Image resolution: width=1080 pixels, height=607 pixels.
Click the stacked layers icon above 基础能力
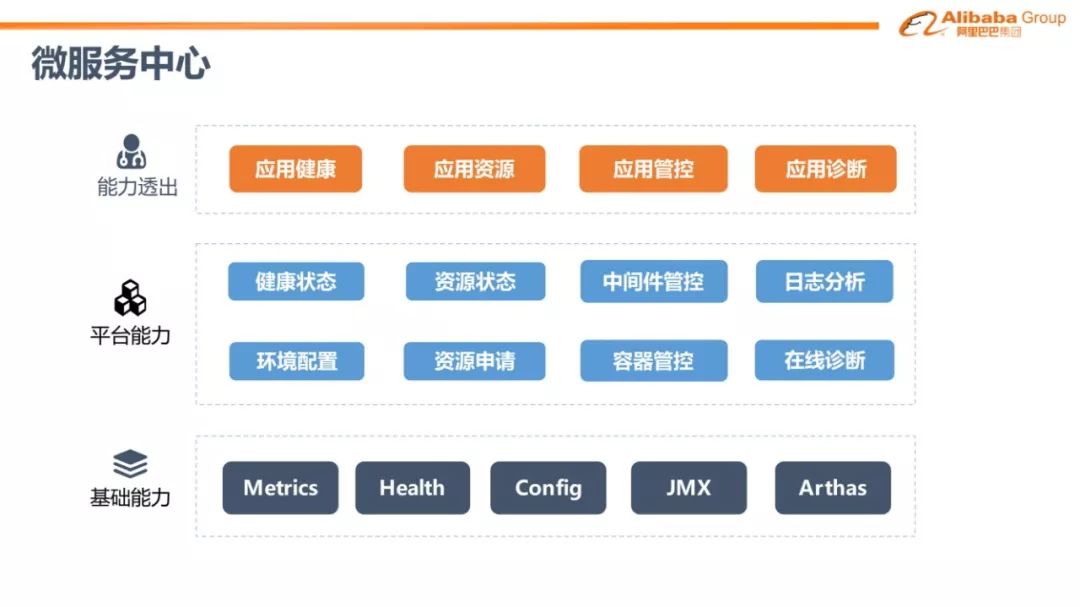coord(130,464)
